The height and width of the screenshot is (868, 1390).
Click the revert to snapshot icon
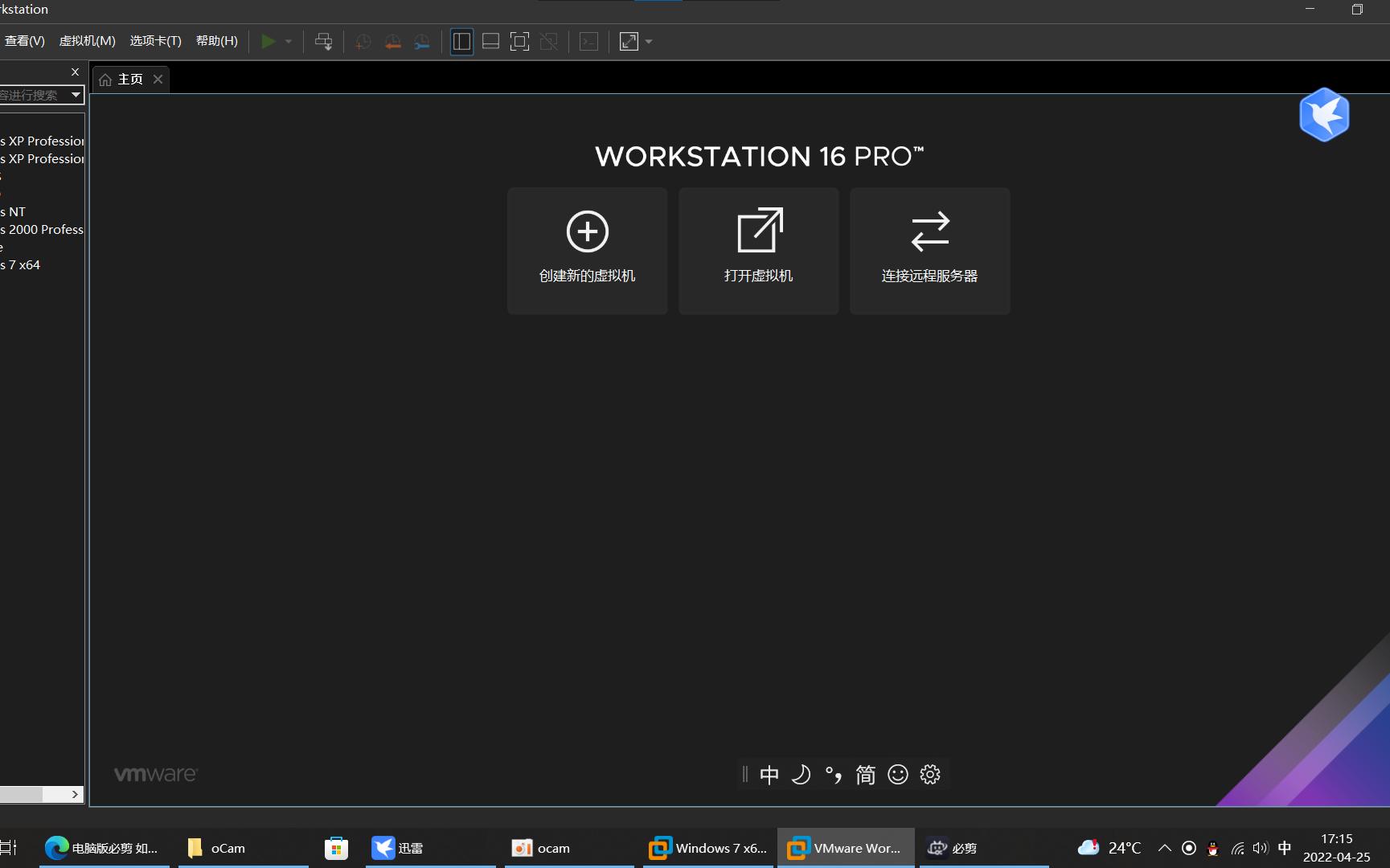coord(392,42)
